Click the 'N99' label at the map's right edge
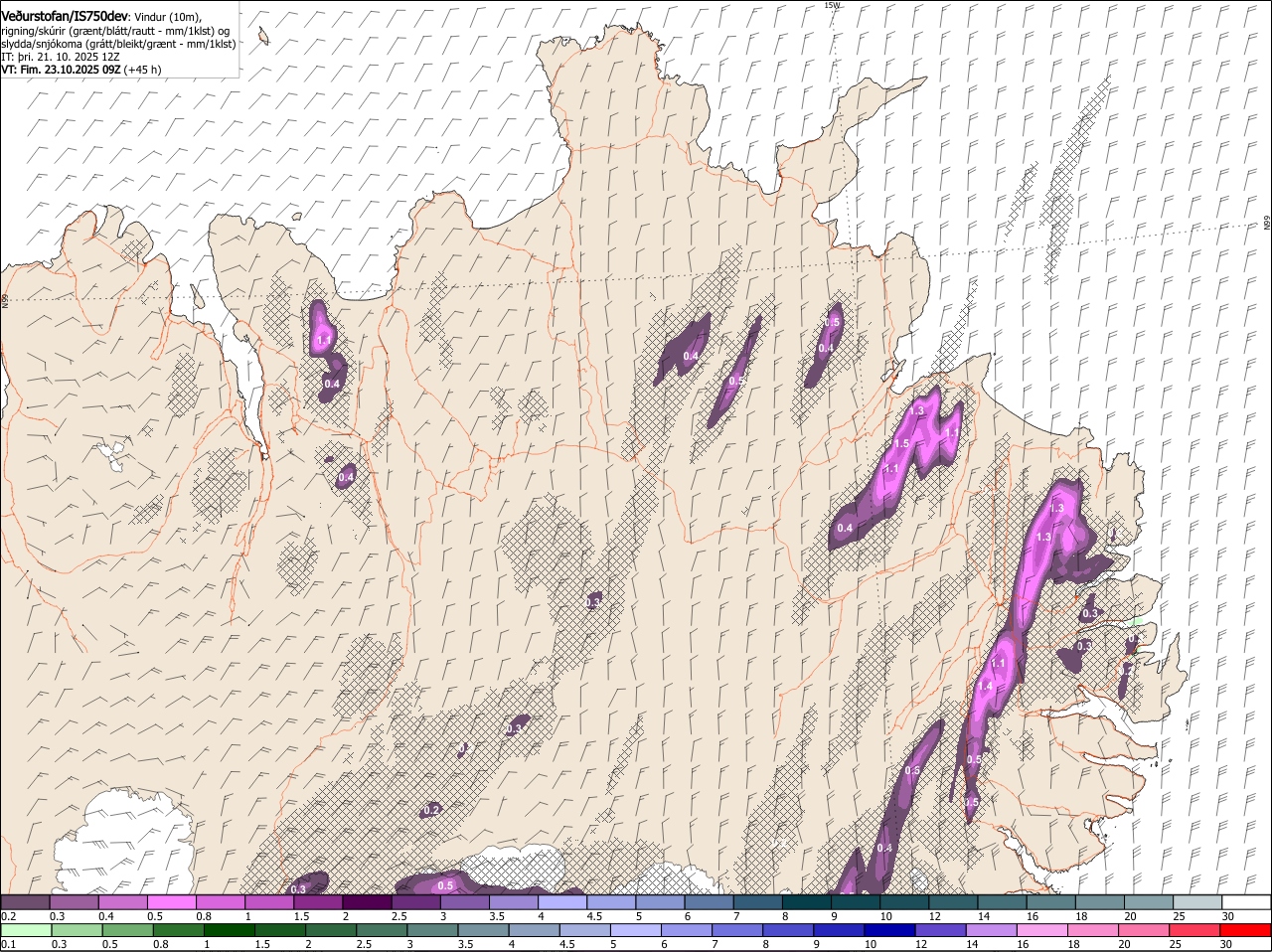The width and height of the screenshot is (1272, 952). point(1267,224)
